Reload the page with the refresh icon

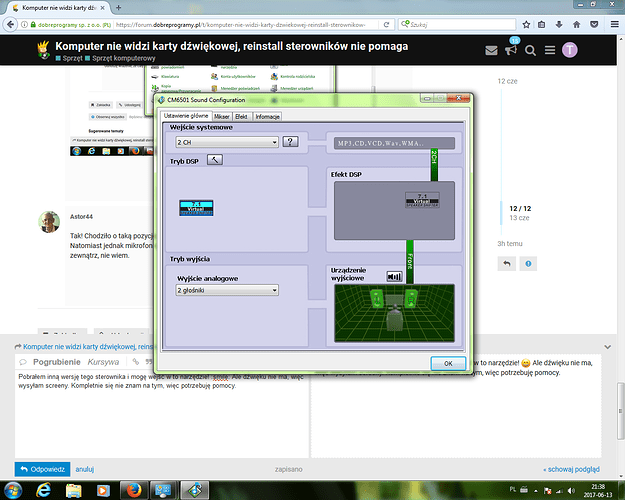coord(386,25)
